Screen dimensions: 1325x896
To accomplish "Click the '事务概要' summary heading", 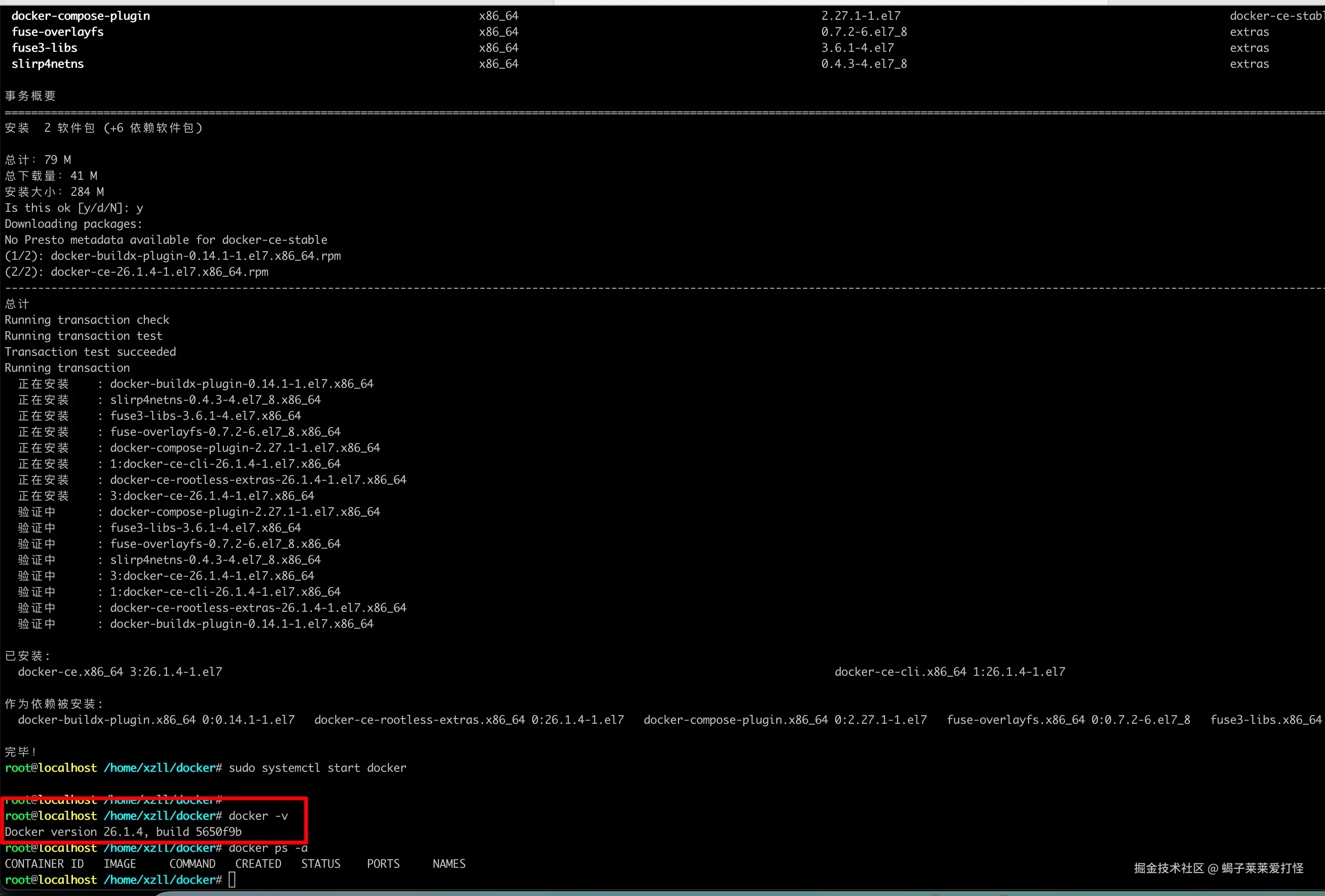I will pyautogui.click(x=30, y=96).
